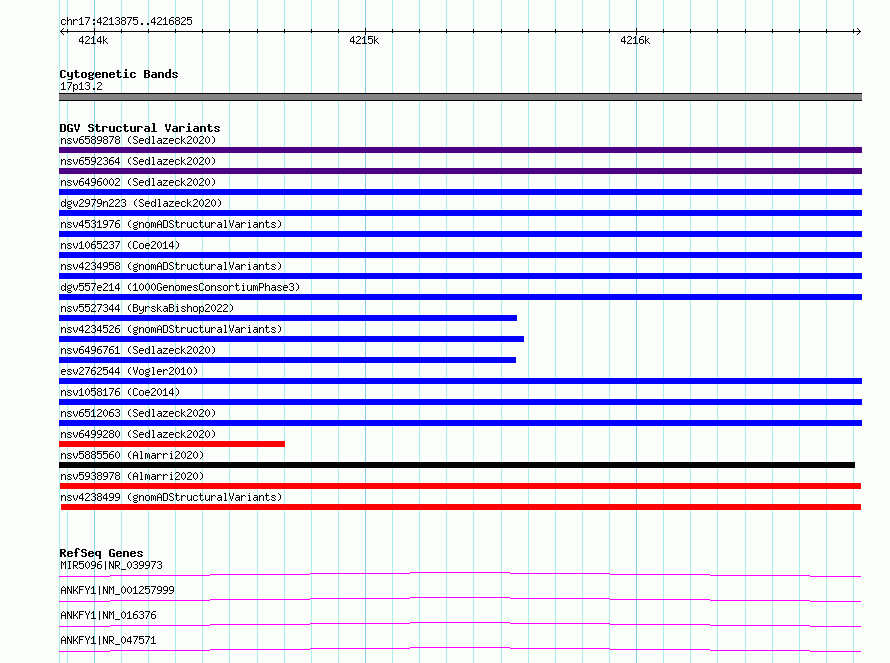The width and height of the screenshot is (890, 663).
Task: Click the nsv5527344 (ByrskaBishop2022) label
Action: (147, 308)
